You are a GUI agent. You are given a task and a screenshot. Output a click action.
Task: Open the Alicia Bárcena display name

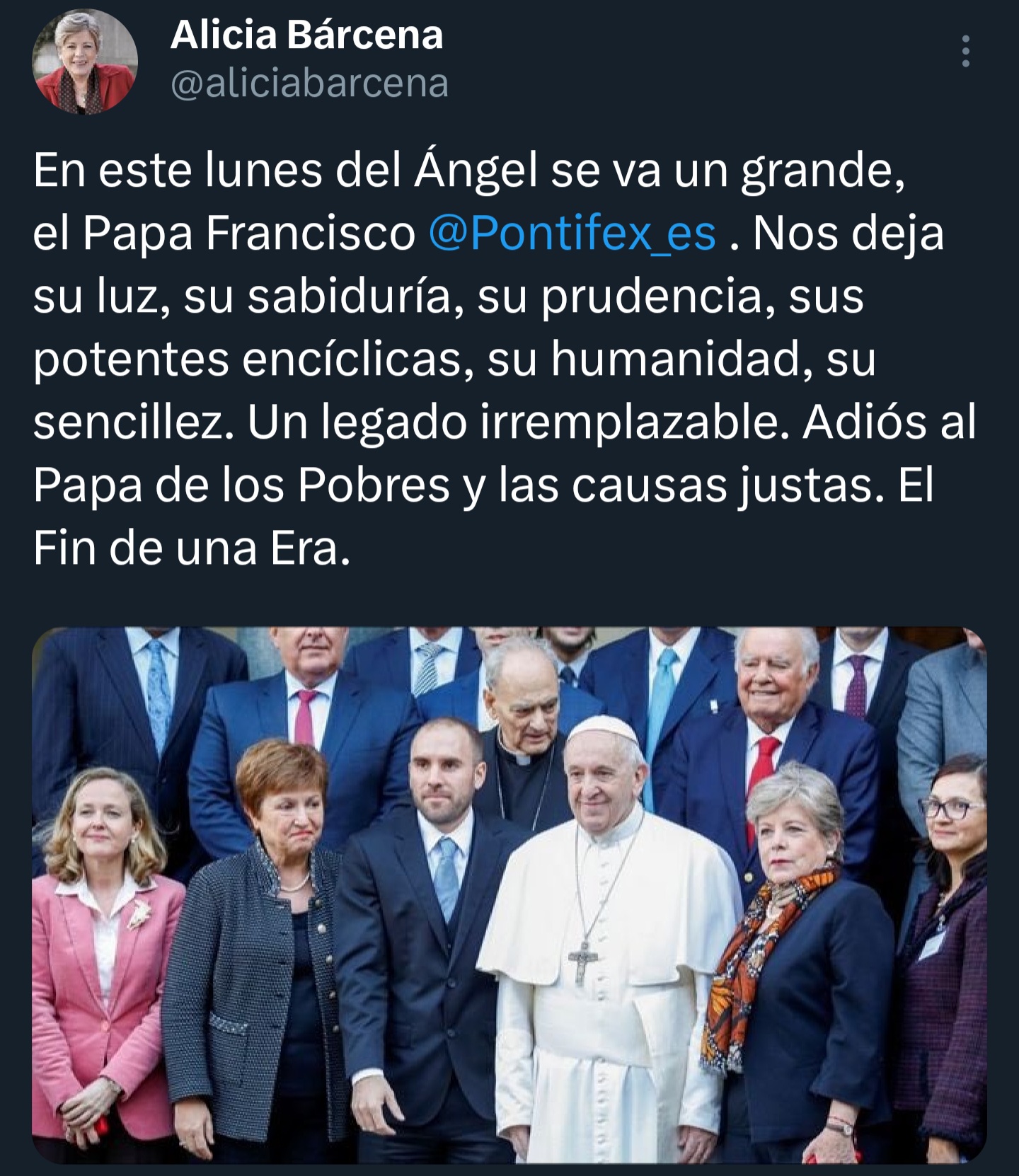(306, 35)
